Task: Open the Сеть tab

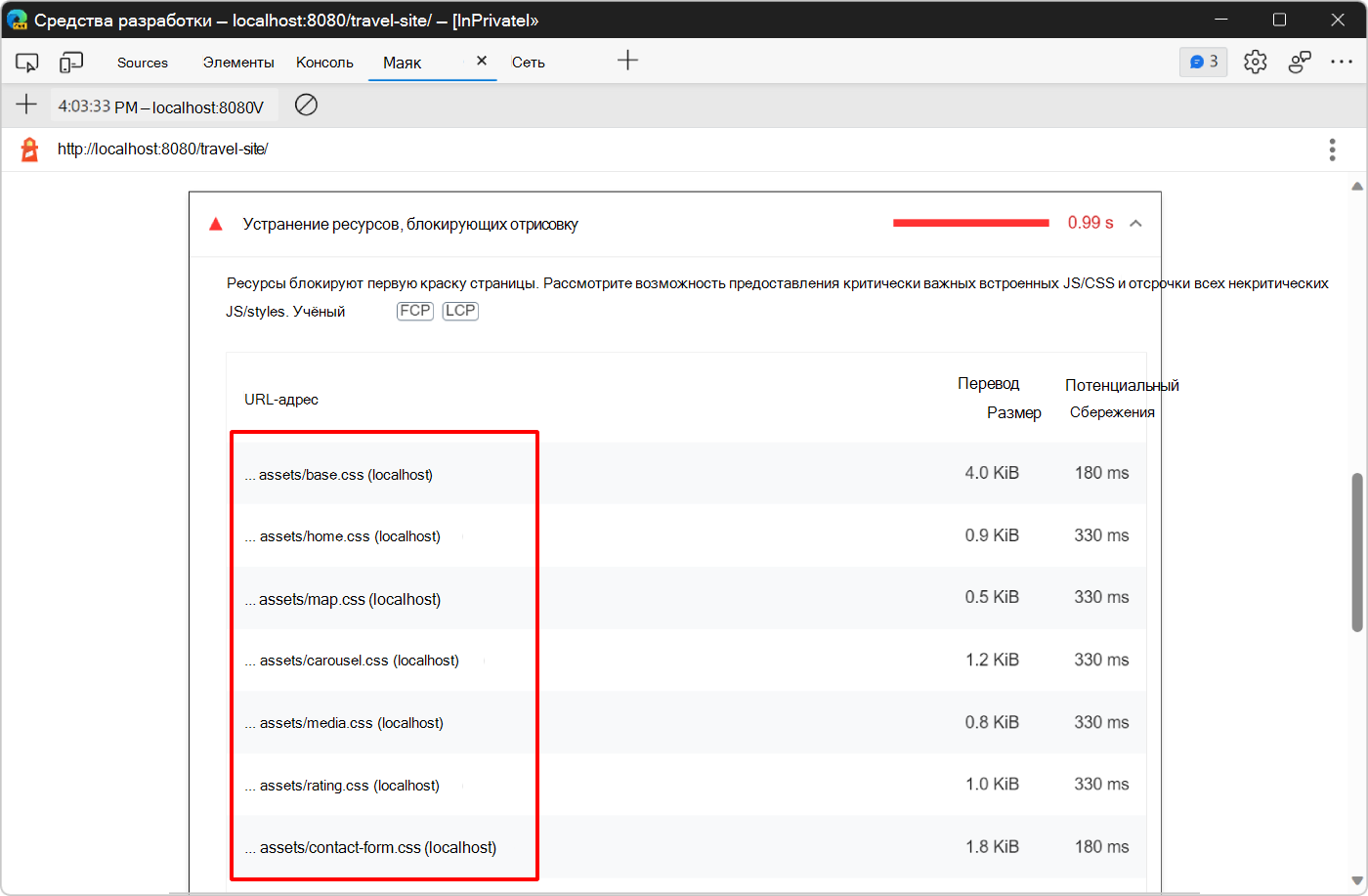Action: pyautogui.click(x=529, y=63)
